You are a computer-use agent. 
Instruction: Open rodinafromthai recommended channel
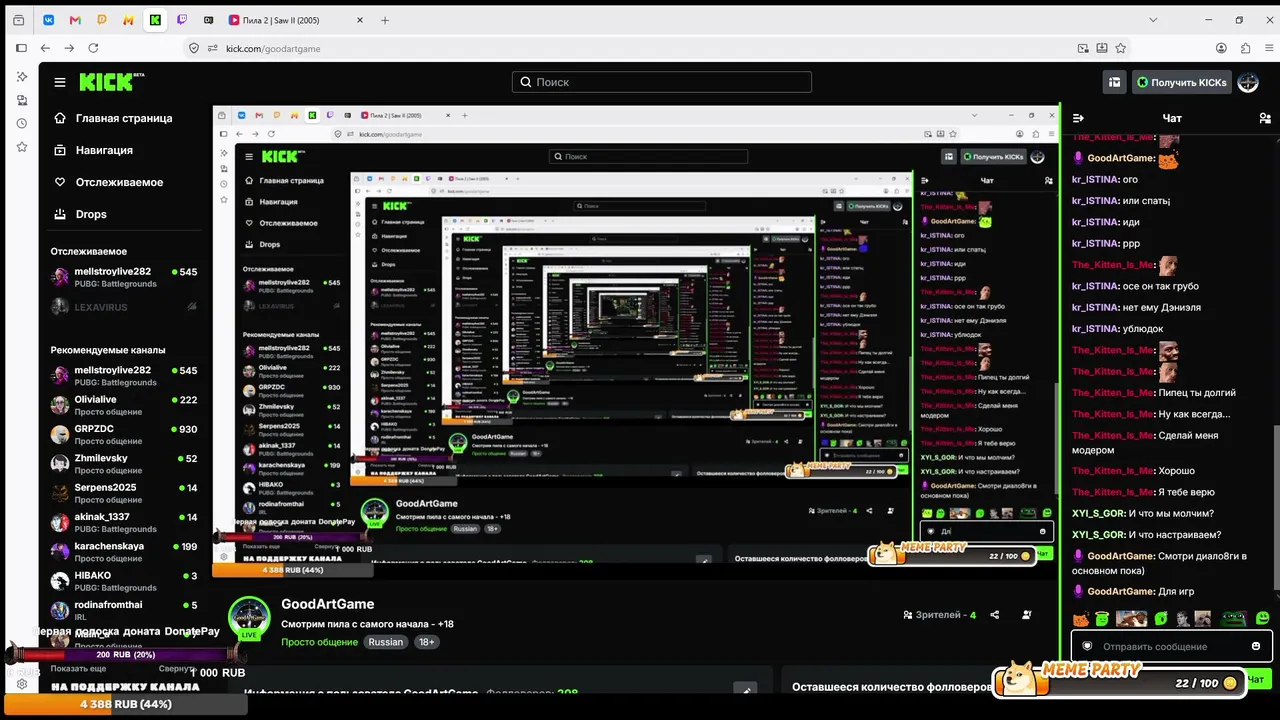point(124,611)
